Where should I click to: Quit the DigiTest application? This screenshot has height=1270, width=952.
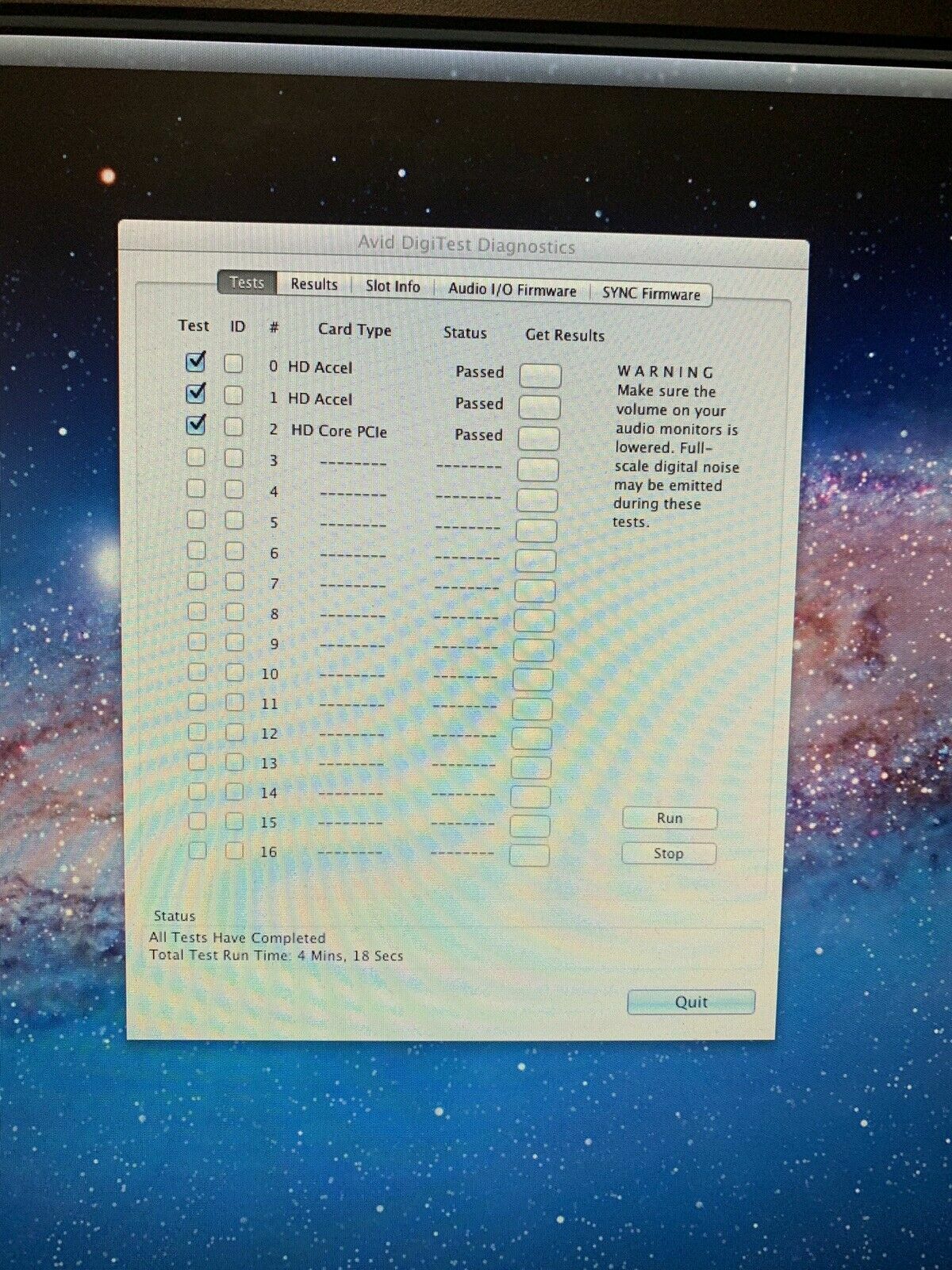point(691,1002)
